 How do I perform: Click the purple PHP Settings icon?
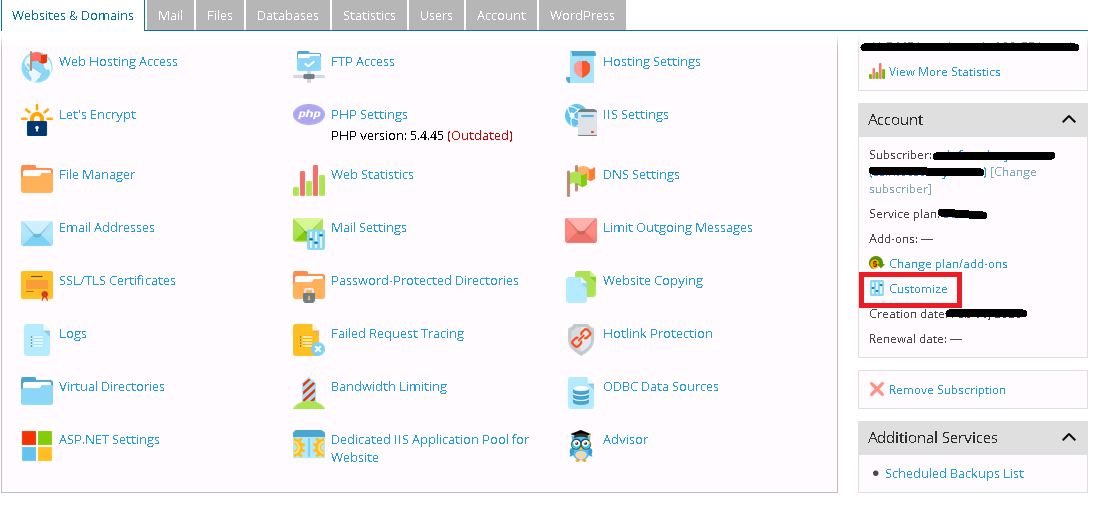point(309,114)
